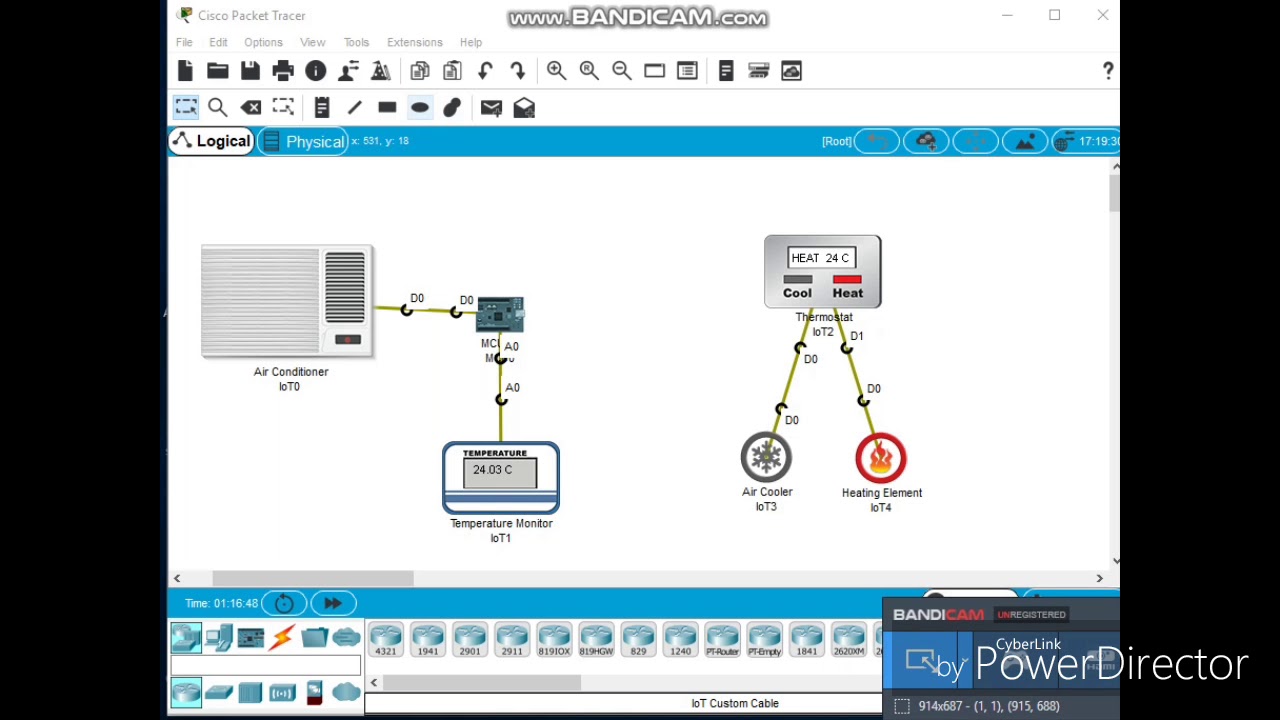Switch to the Physical workspace tab
Image resolution: width=1280 pixels, height=720 pixels.
pos(304,141)
